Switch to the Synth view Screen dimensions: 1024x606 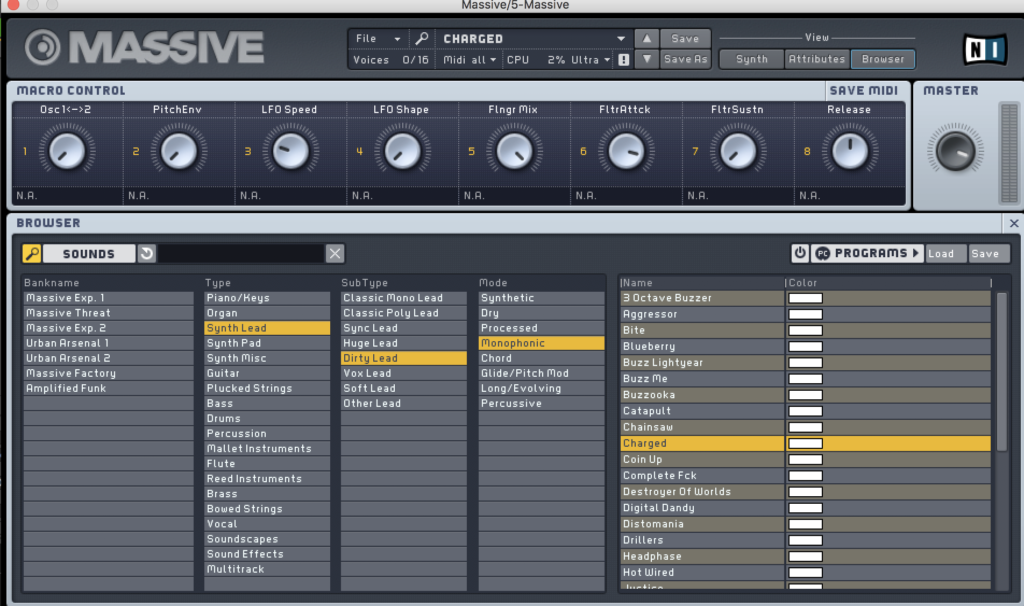(752, 59)
